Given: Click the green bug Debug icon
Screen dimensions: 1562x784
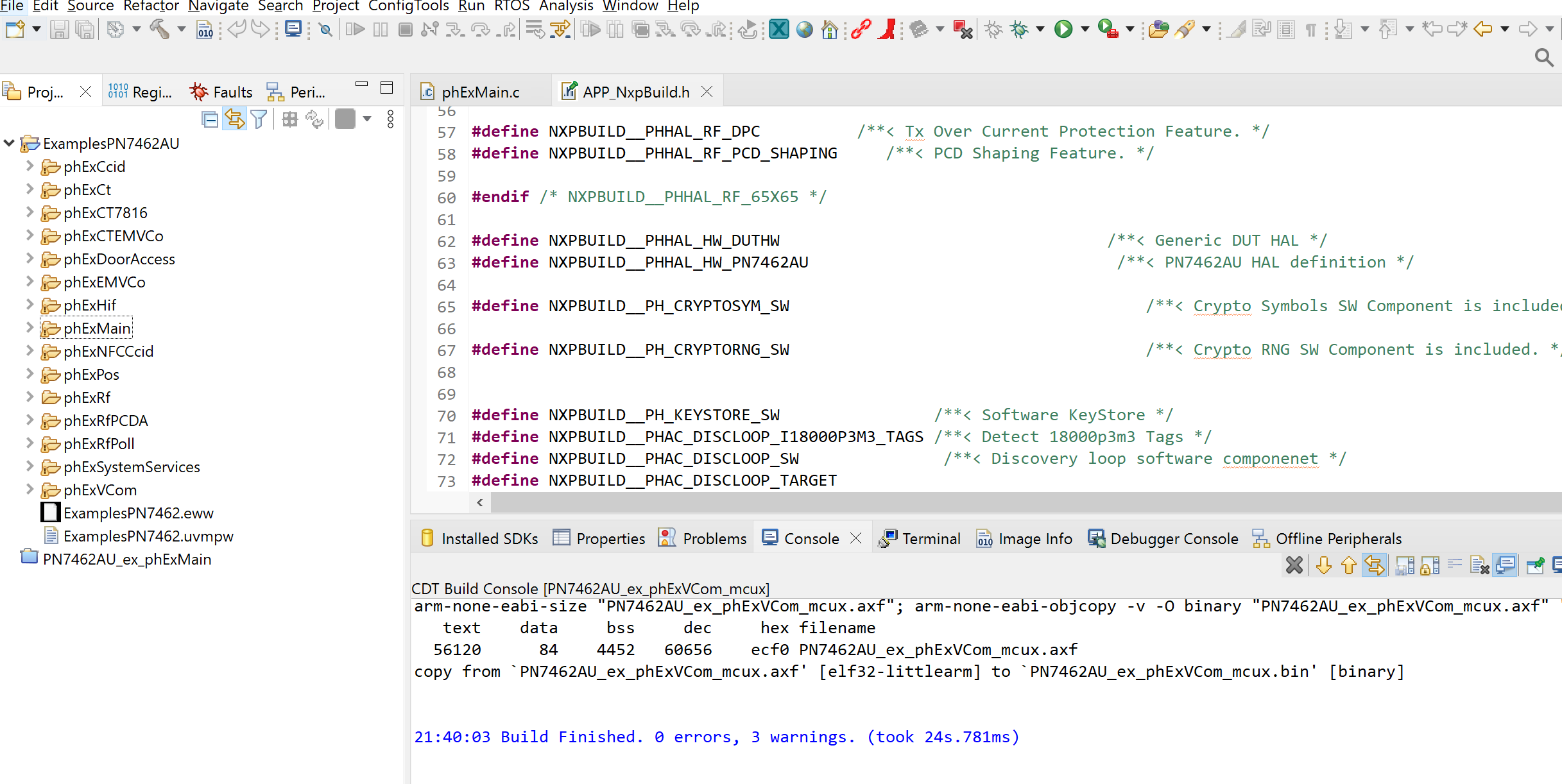Looking at the screenshot, I should [1018, 30].
